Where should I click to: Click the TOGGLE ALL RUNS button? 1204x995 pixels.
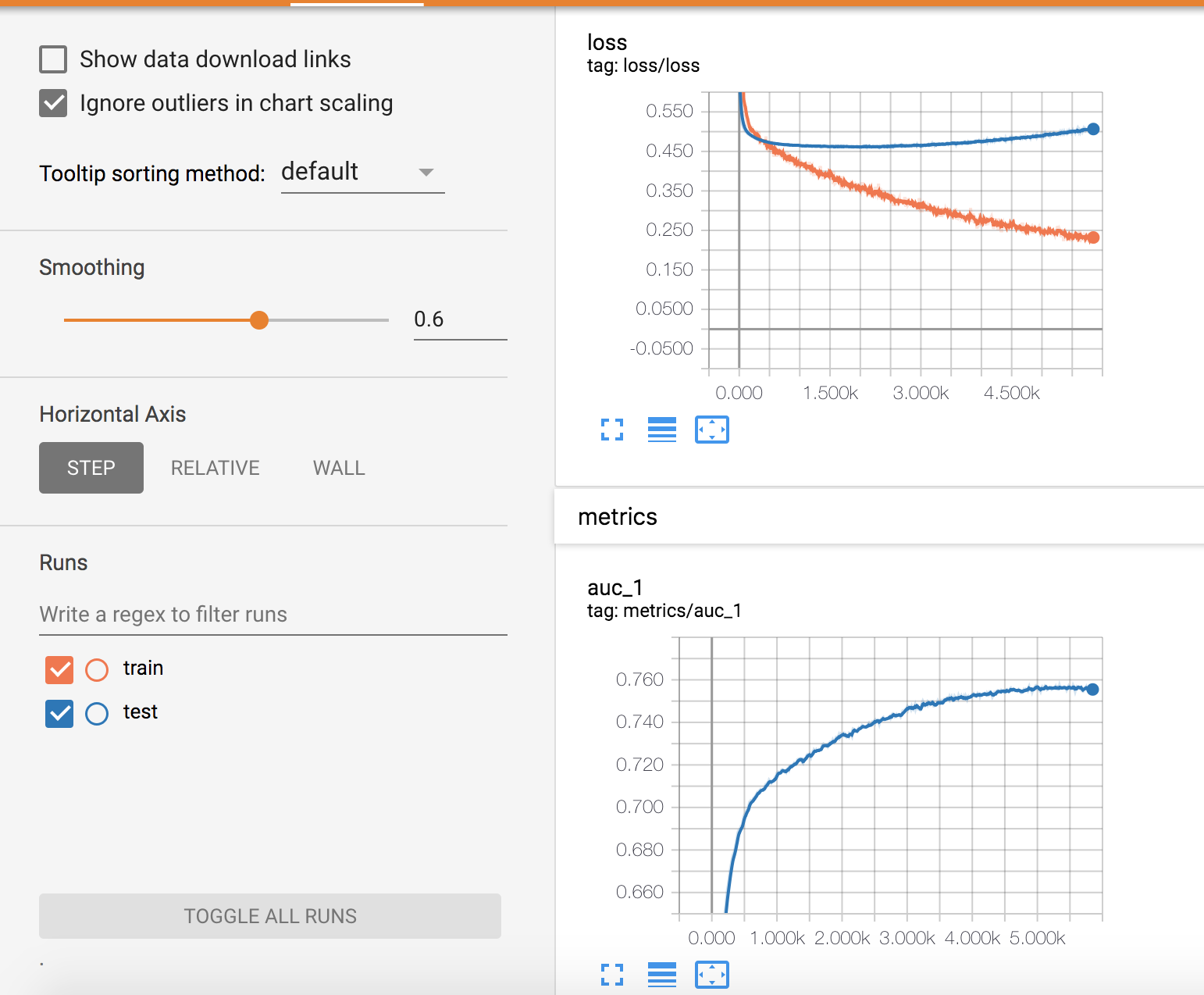[270, 916]
